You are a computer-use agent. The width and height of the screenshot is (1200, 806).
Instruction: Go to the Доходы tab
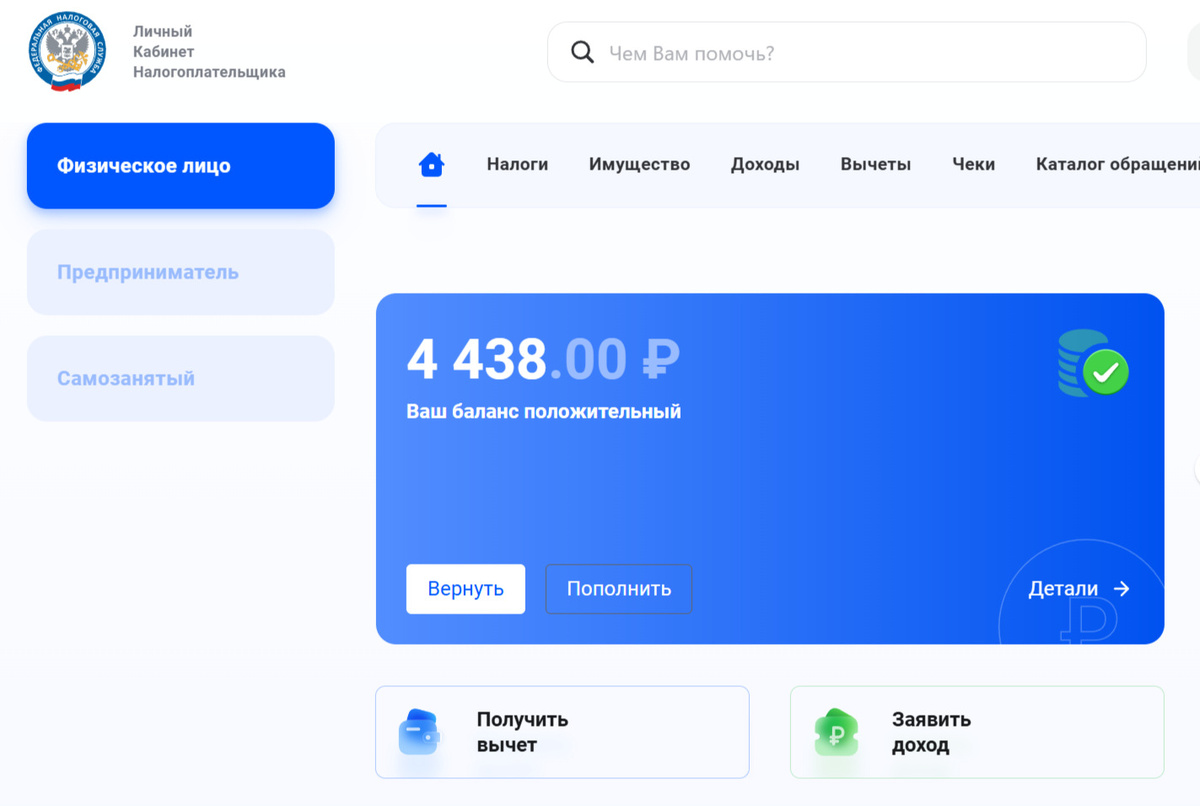pos(765,164)
